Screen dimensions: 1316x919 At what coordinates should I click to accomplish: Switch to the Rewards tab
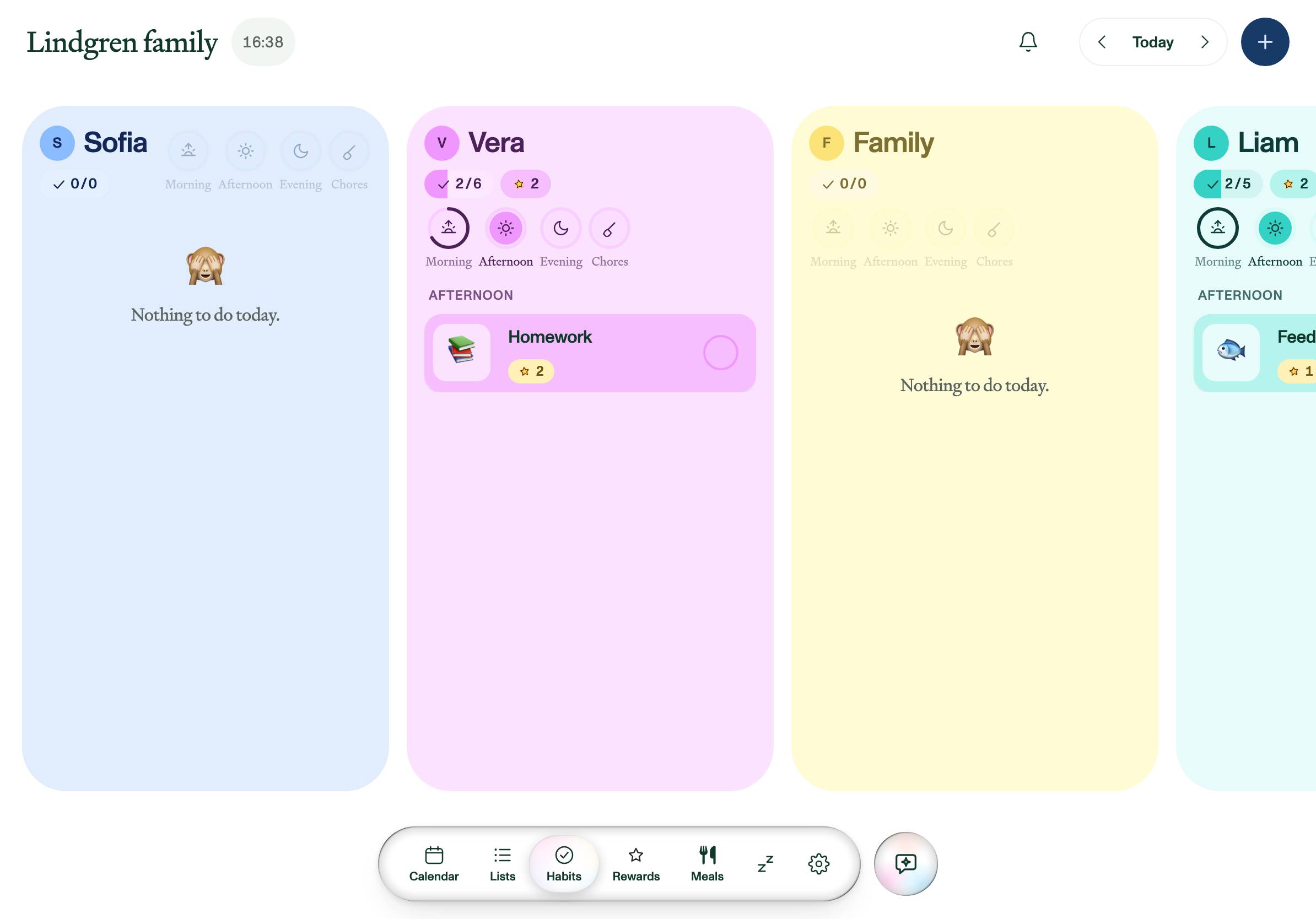[635, 863]
